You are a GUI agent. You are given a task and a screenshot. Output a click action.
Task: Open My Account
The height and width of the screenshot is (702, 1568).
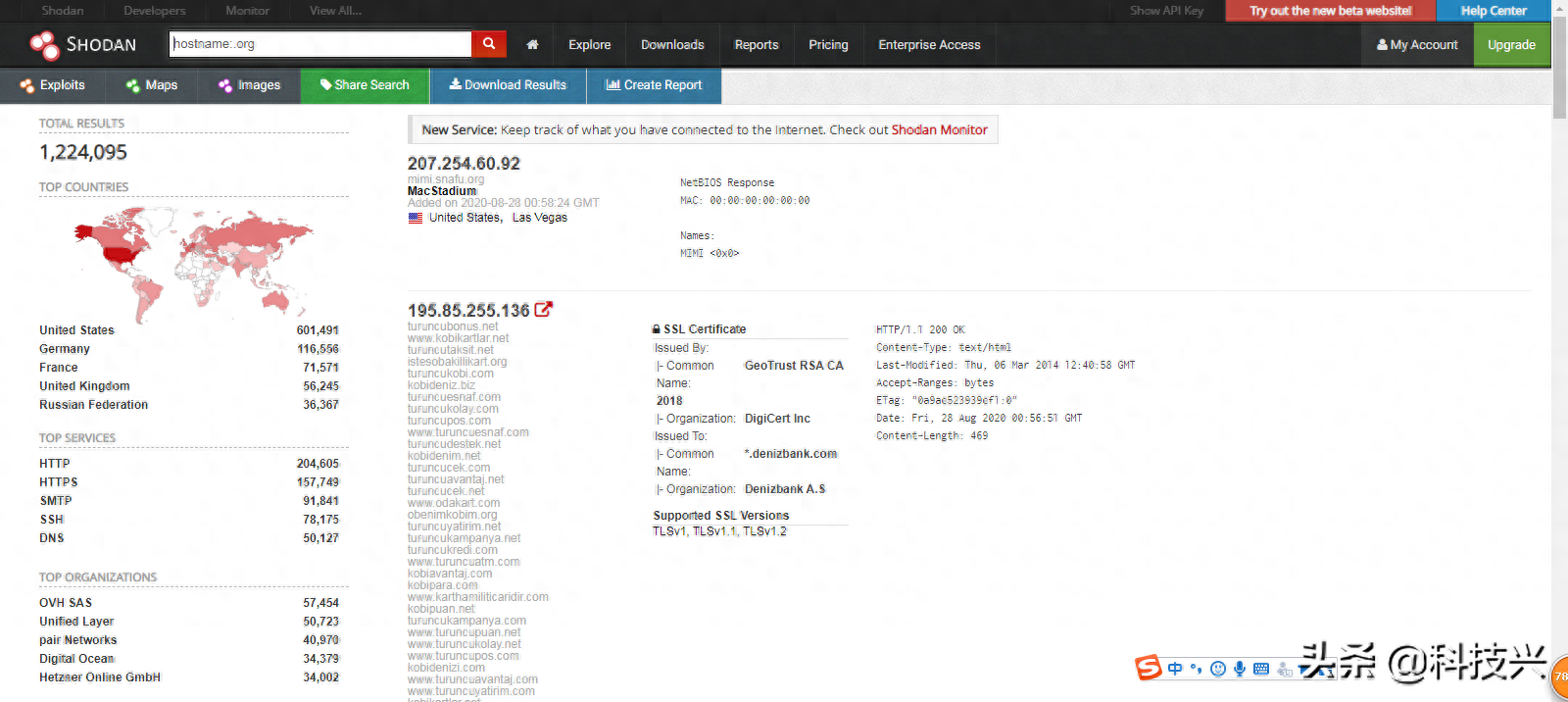tap(1417, 45)
